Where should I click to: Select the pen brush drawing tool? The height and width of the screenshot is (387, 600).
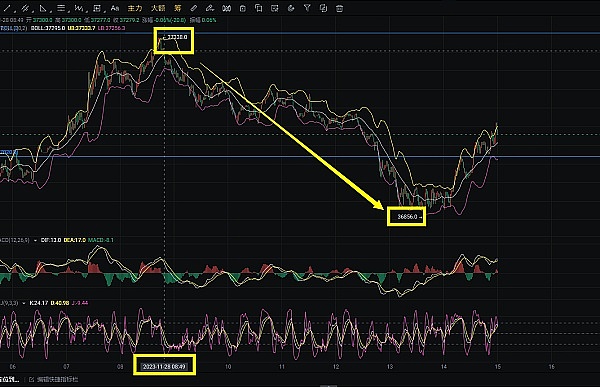[x=209, y=8]
